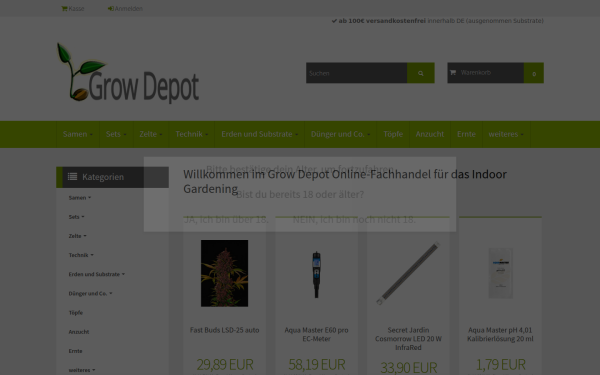Expand Sets in the Kategorien sidebar

tap(76, 217)
